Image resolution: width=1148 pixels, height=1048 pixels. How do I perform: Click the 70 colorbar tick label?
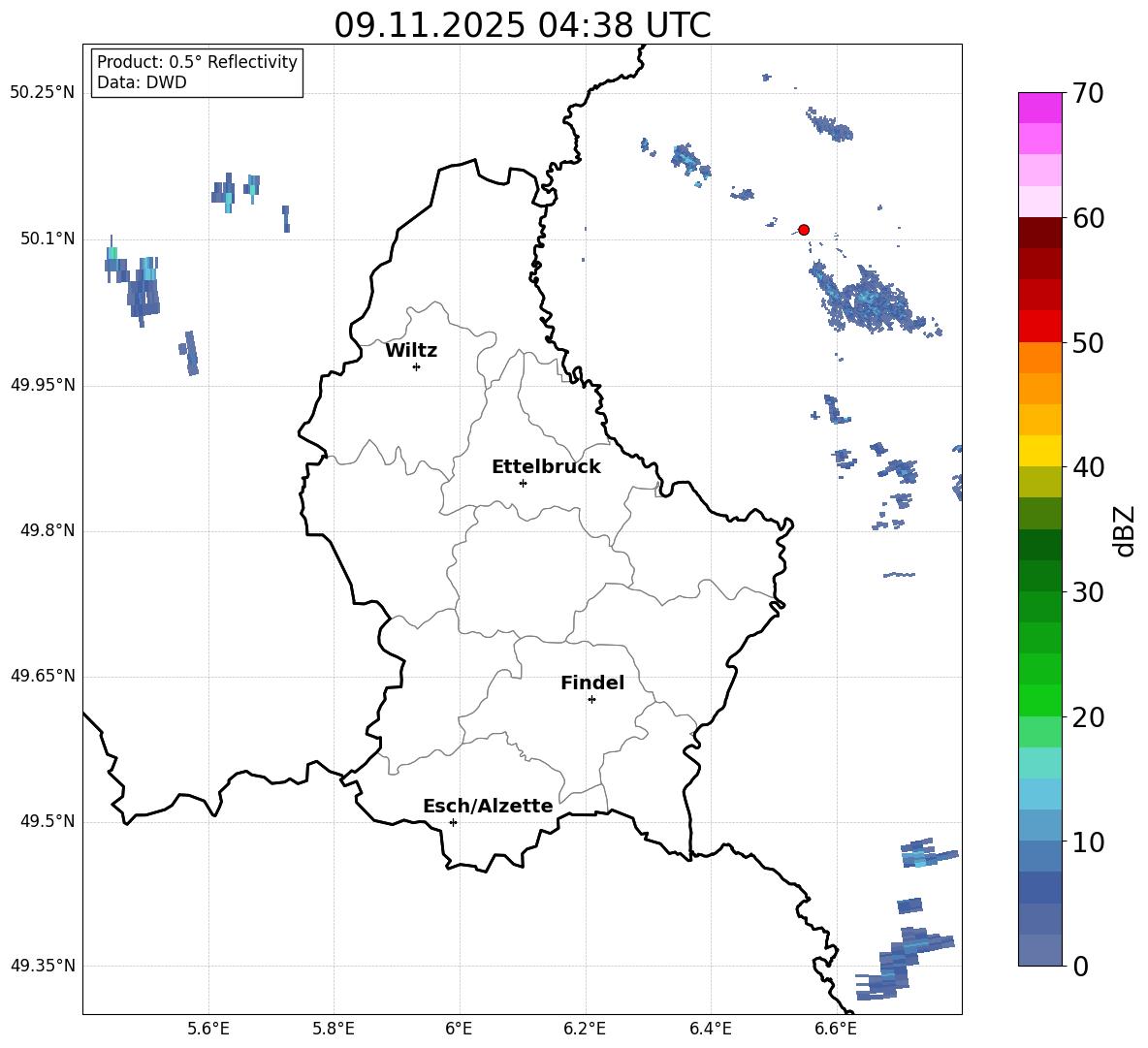[x=1088, y=93]
